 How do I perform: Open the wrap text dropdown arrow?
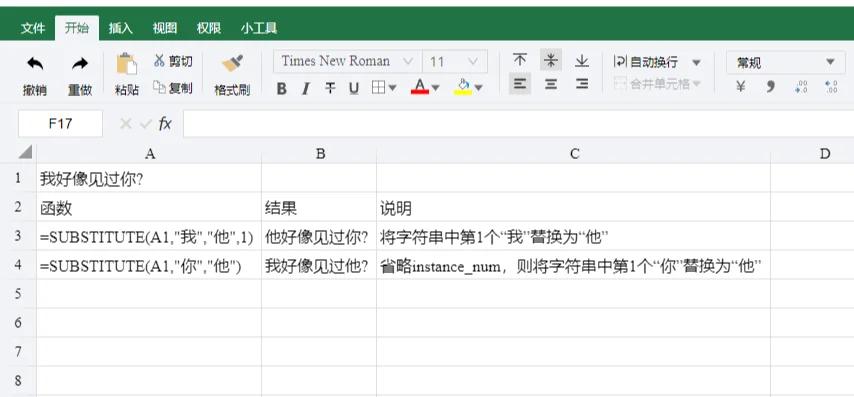(x=696, y=63)
